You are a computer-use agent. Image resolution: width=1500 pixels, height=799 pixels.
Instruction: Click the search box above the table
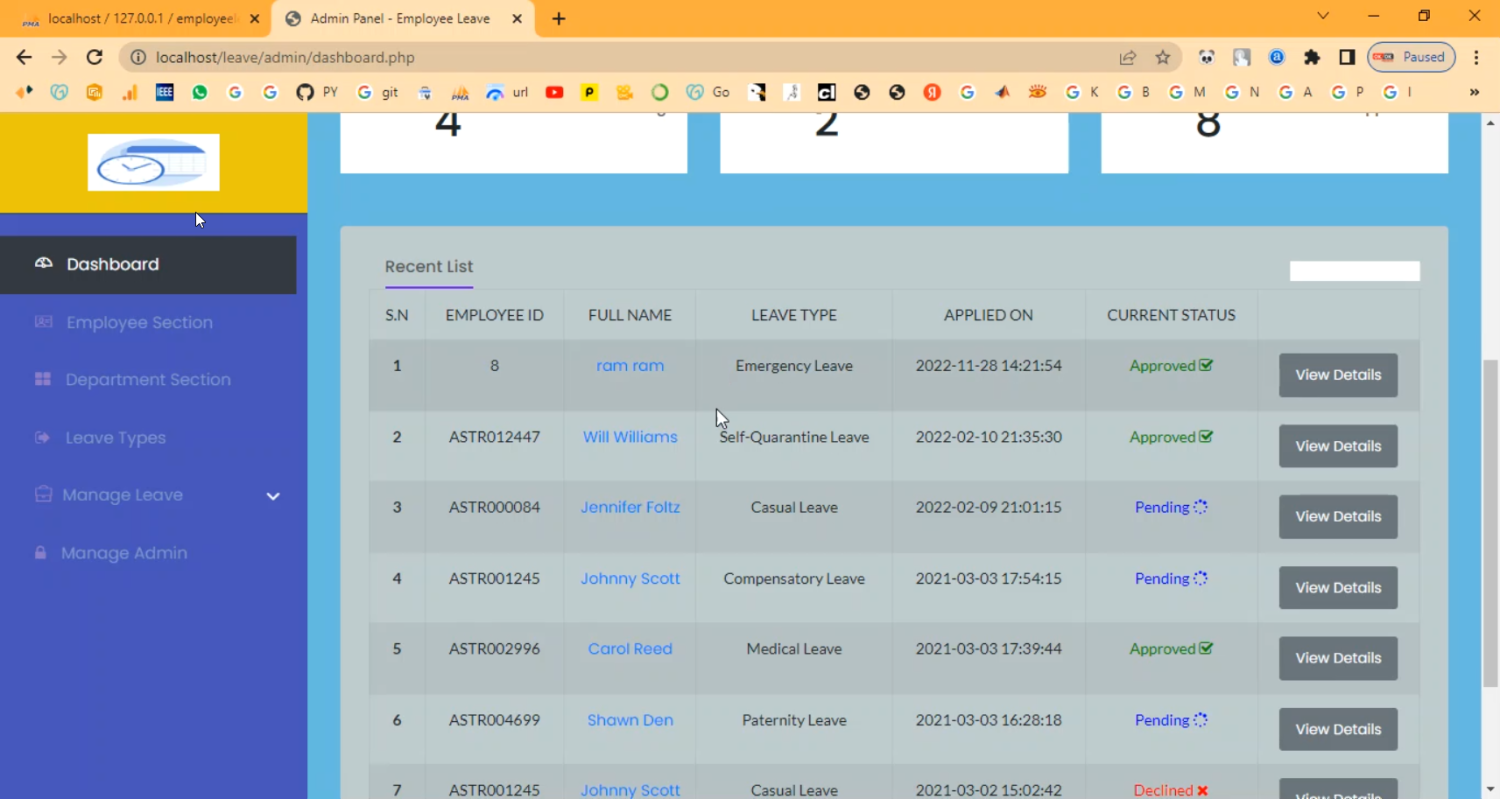click(1354, 271)
